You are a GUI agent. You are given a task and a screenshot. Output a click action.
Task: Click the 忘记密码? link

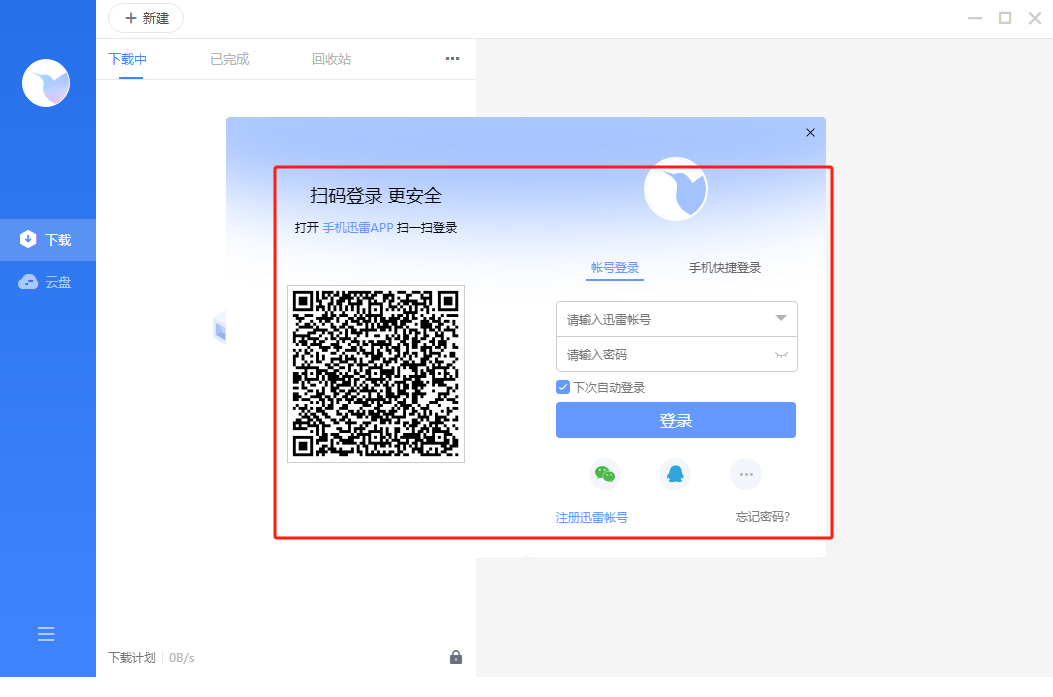coord(763,516)
